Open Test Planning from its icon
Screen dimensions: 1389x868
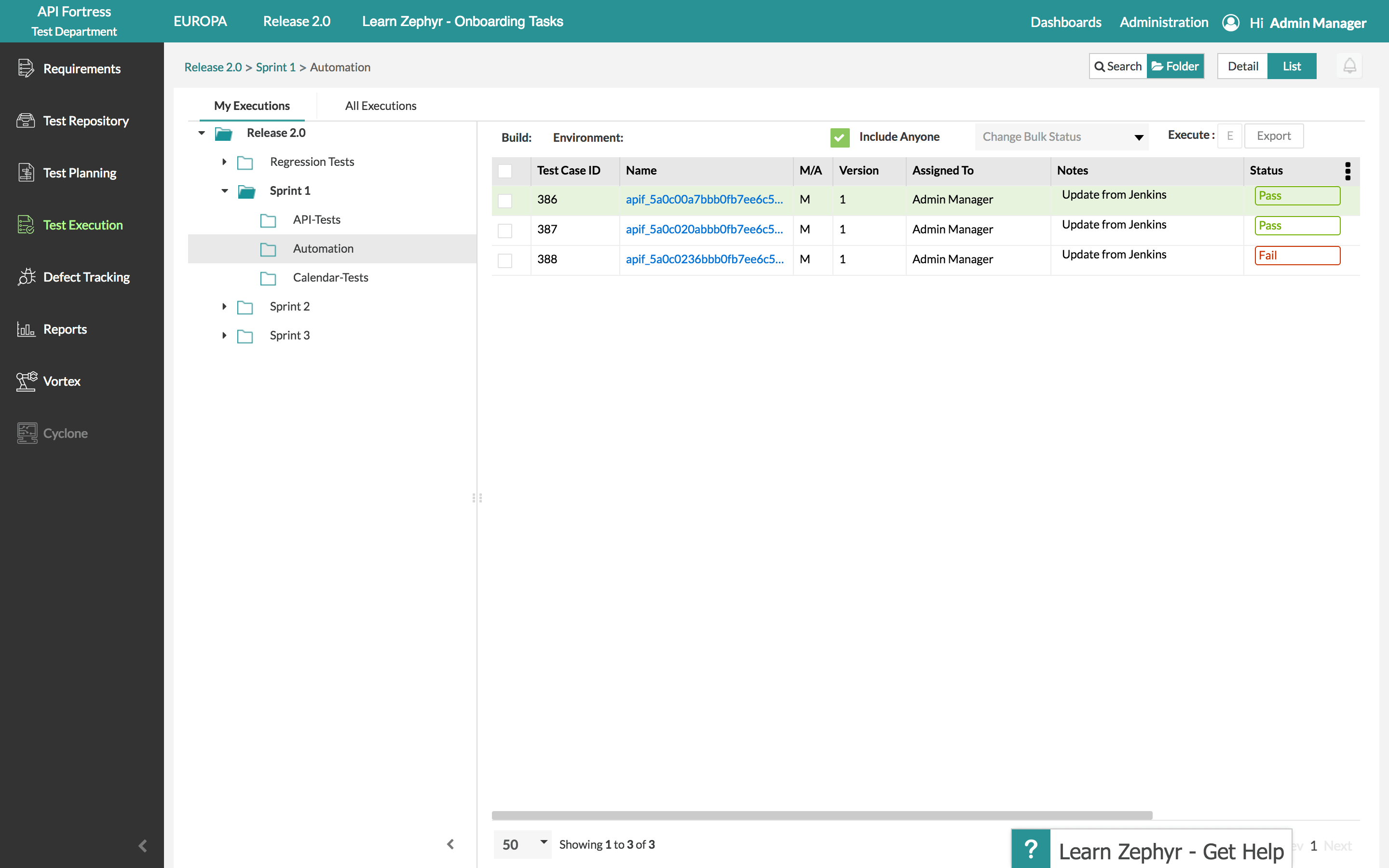point(25,173)
